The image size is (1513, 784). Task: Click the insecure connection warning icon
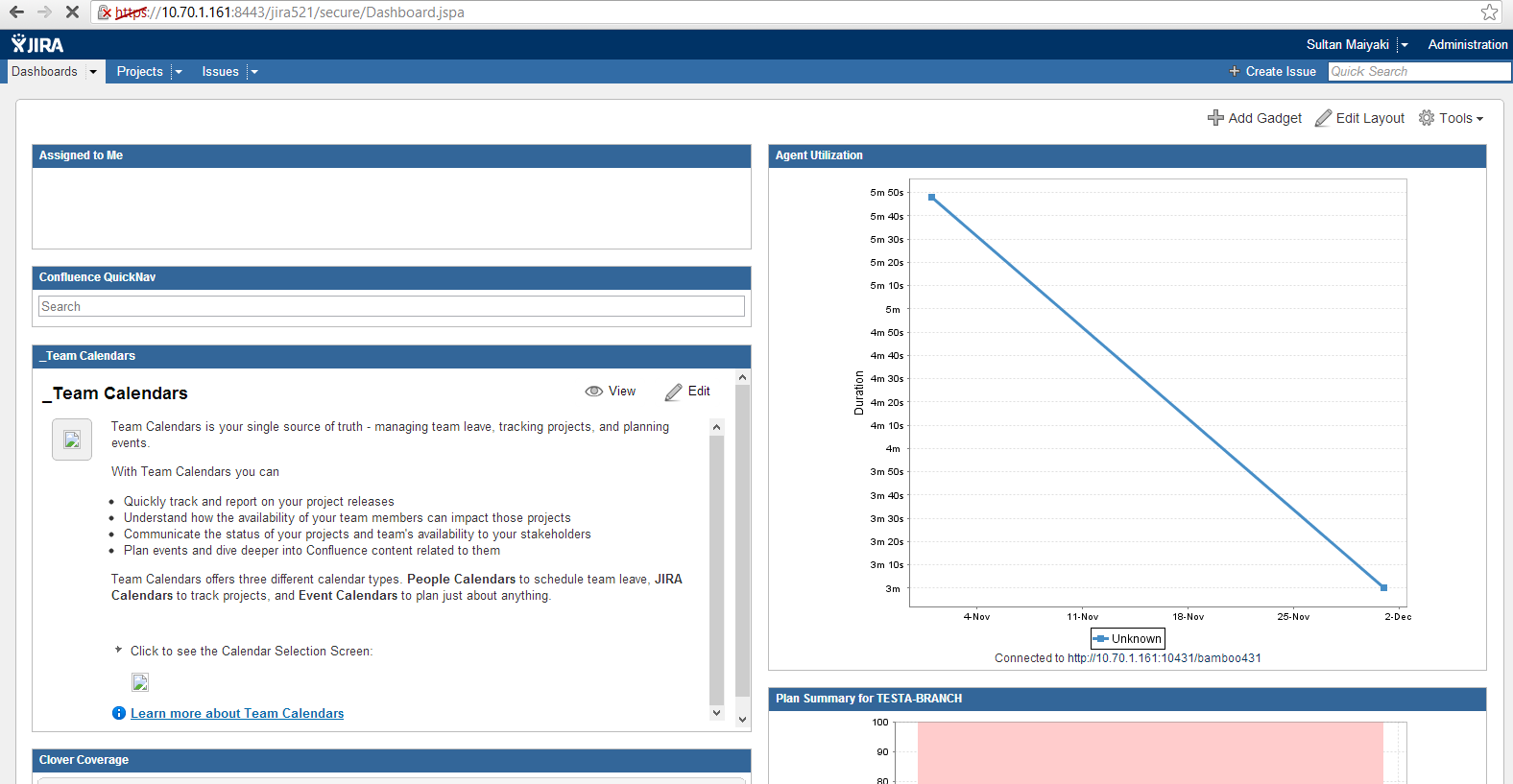(105, 12)
